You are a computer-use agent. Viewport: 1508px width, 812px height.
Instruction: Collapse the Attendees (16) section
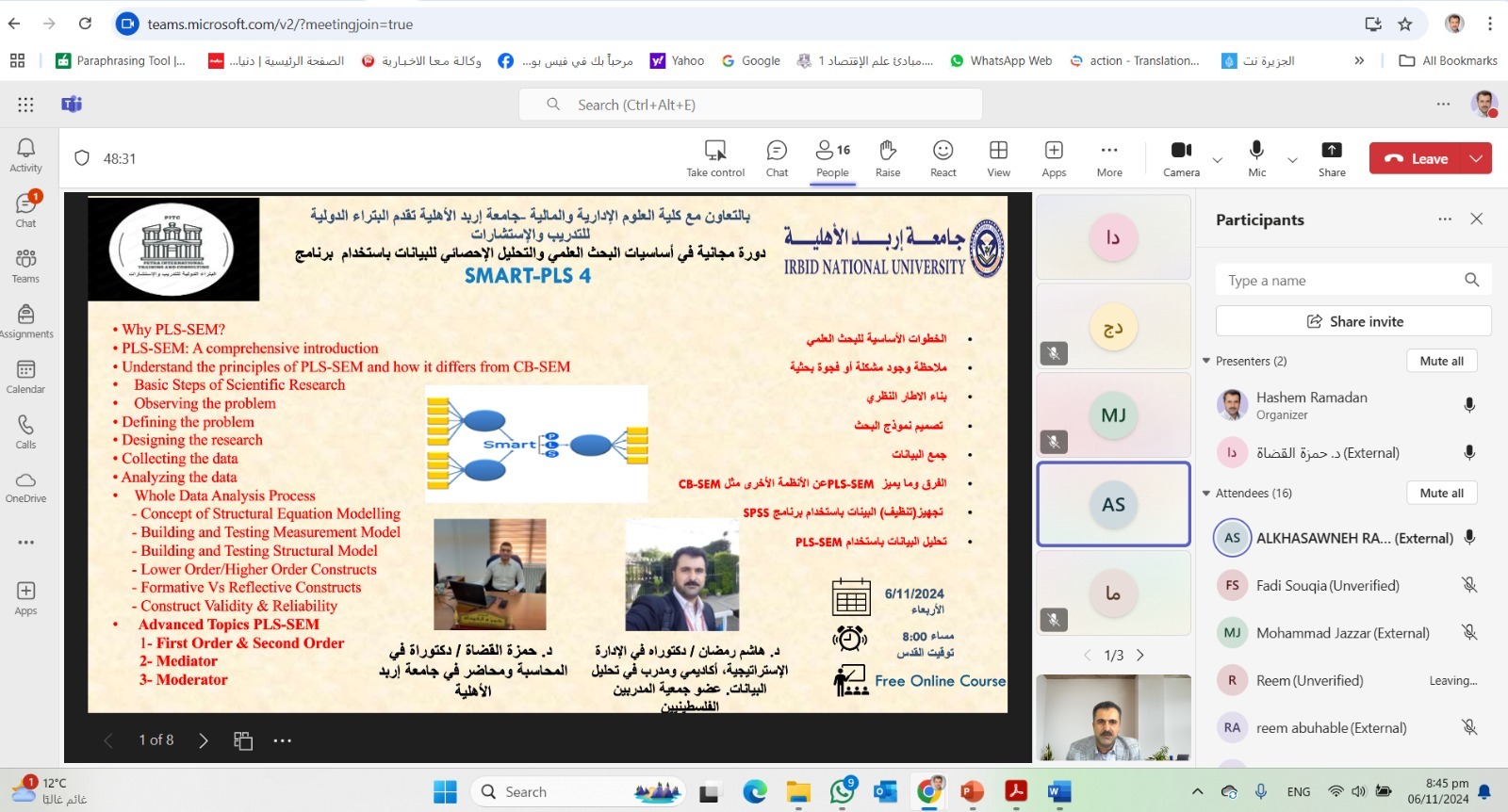(x=1206, y=493)
